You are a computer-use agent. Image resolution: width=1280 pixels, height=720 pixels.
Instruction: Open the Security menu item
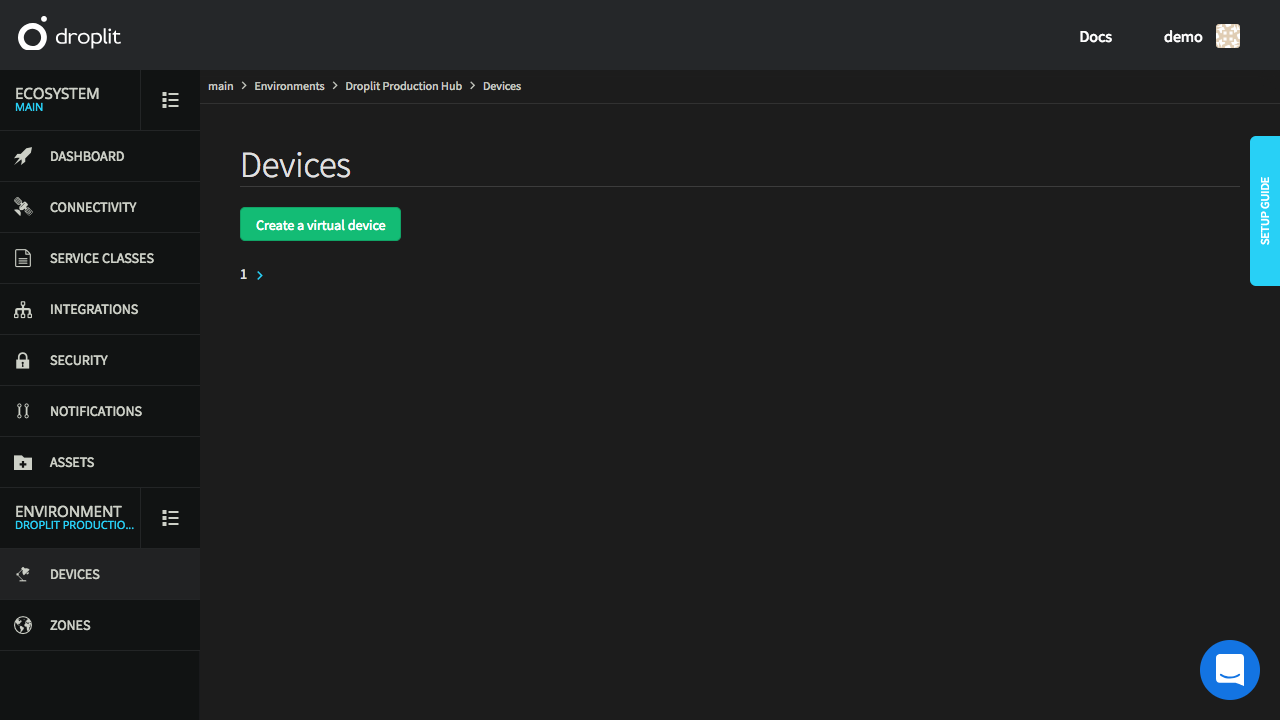click(100, 360)
